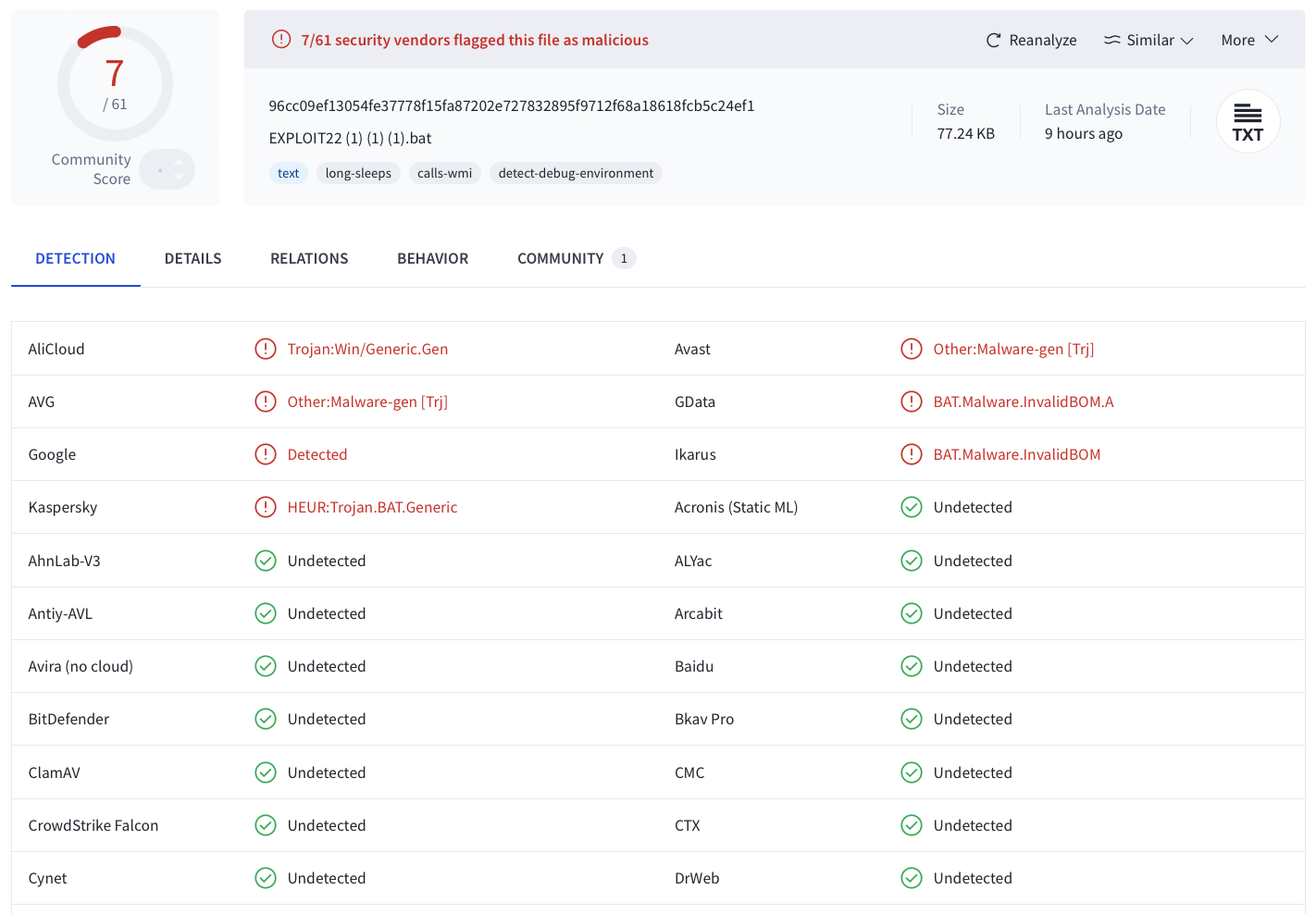
Task: Click CrowdStrike Falcon green check icon
Action: (266, 825)
